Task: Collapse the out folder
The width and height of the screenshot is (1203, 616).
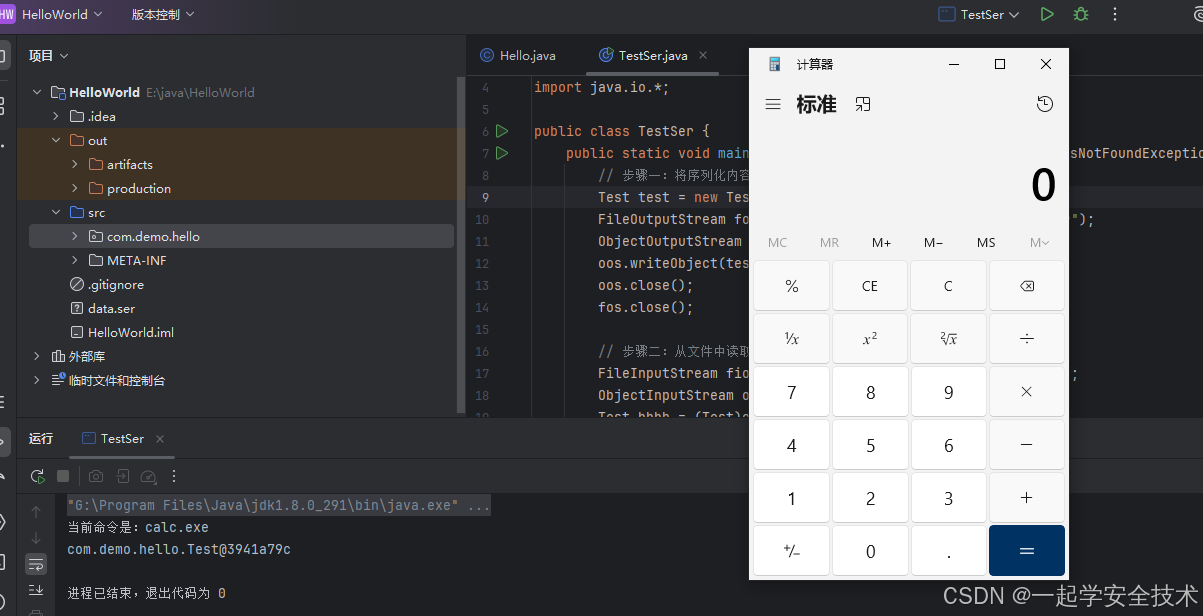Action: point(57,140)
